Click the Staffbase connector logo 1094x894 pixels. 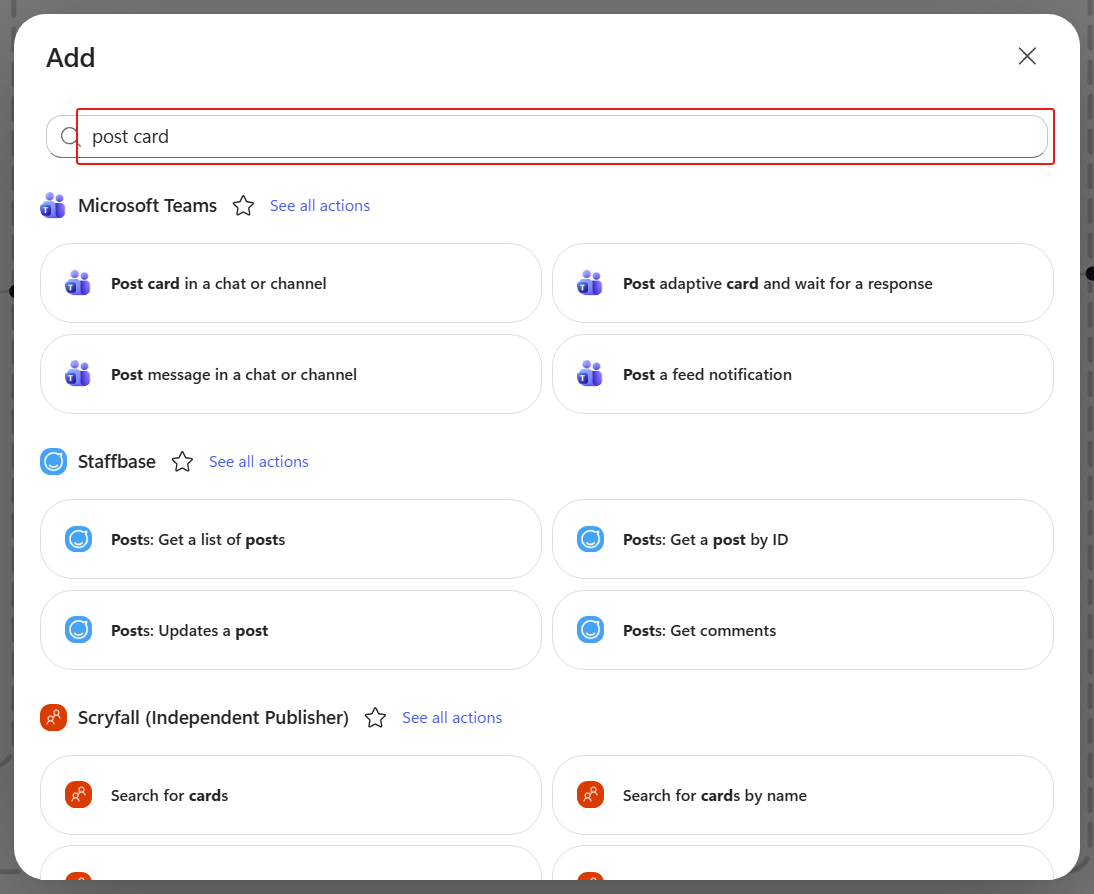tap(53, 462)
